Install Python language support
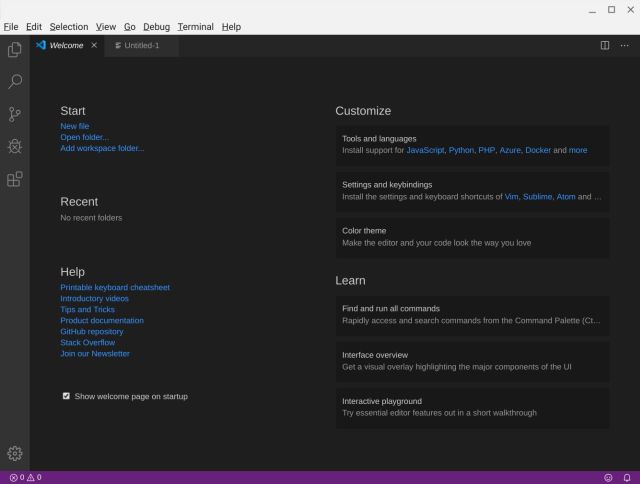Screen dimensions: 640x484 pos(461,150)
